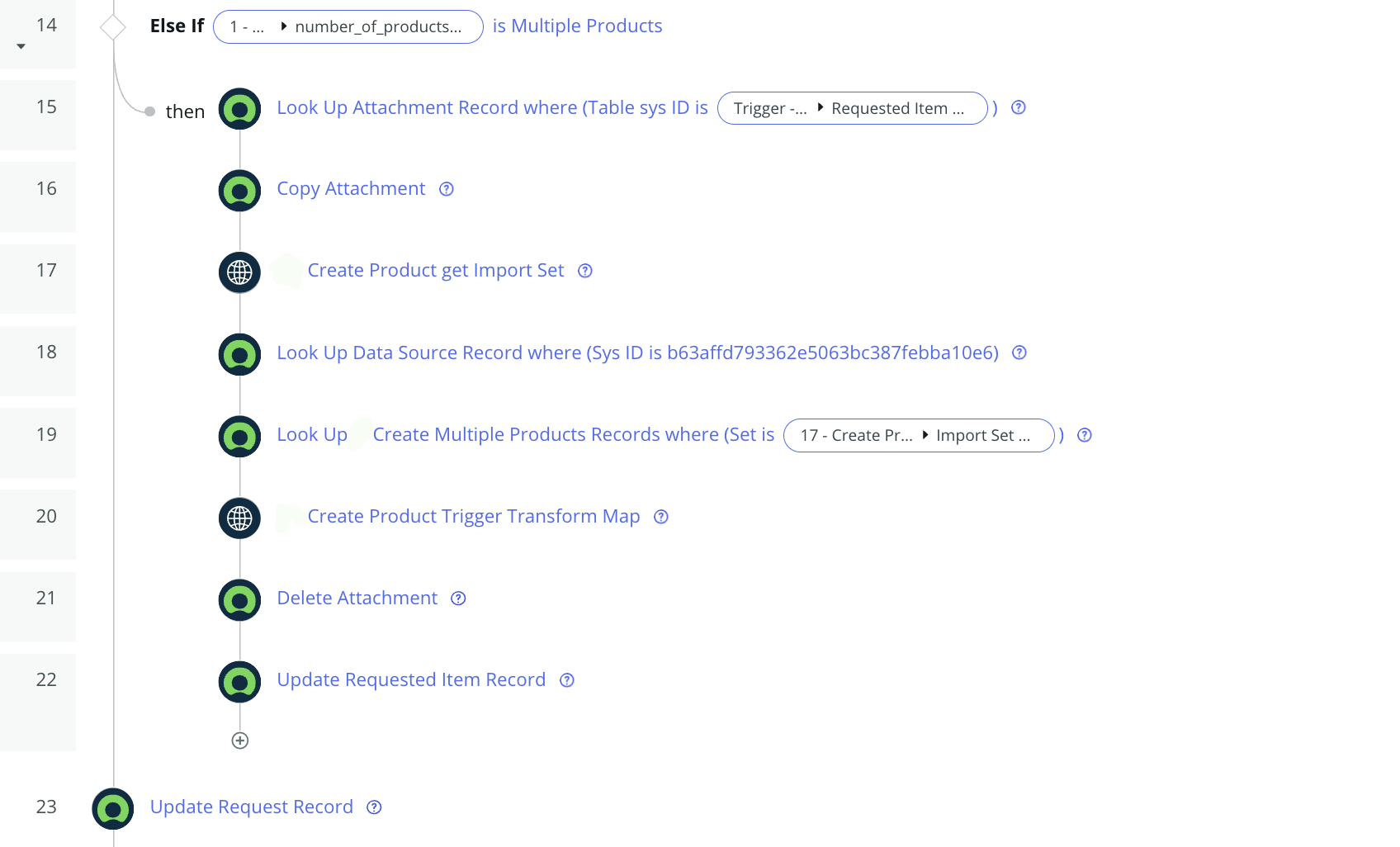
Task: Open Create Product Trigger Transform Map action
Action: [x=474, y=516]
